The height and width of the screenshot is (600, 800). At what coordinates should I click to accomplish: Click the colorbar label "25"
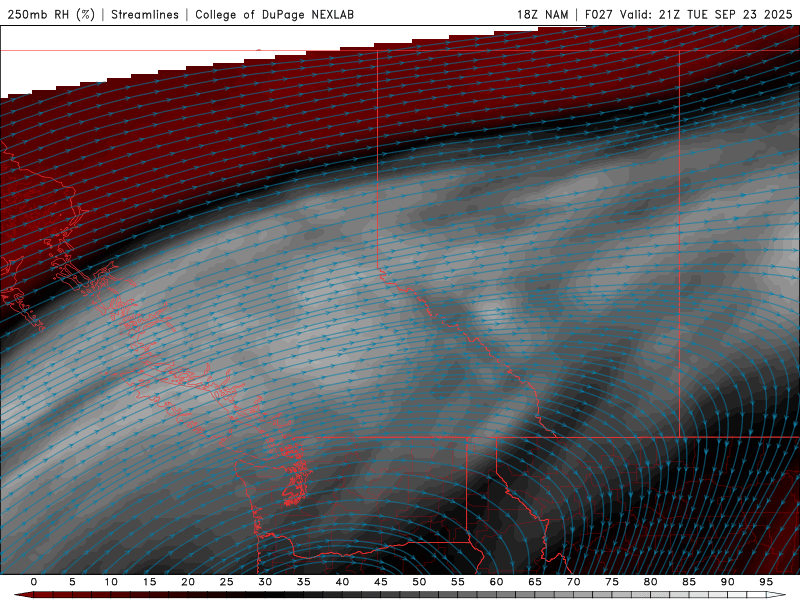(x=227, y=582)
